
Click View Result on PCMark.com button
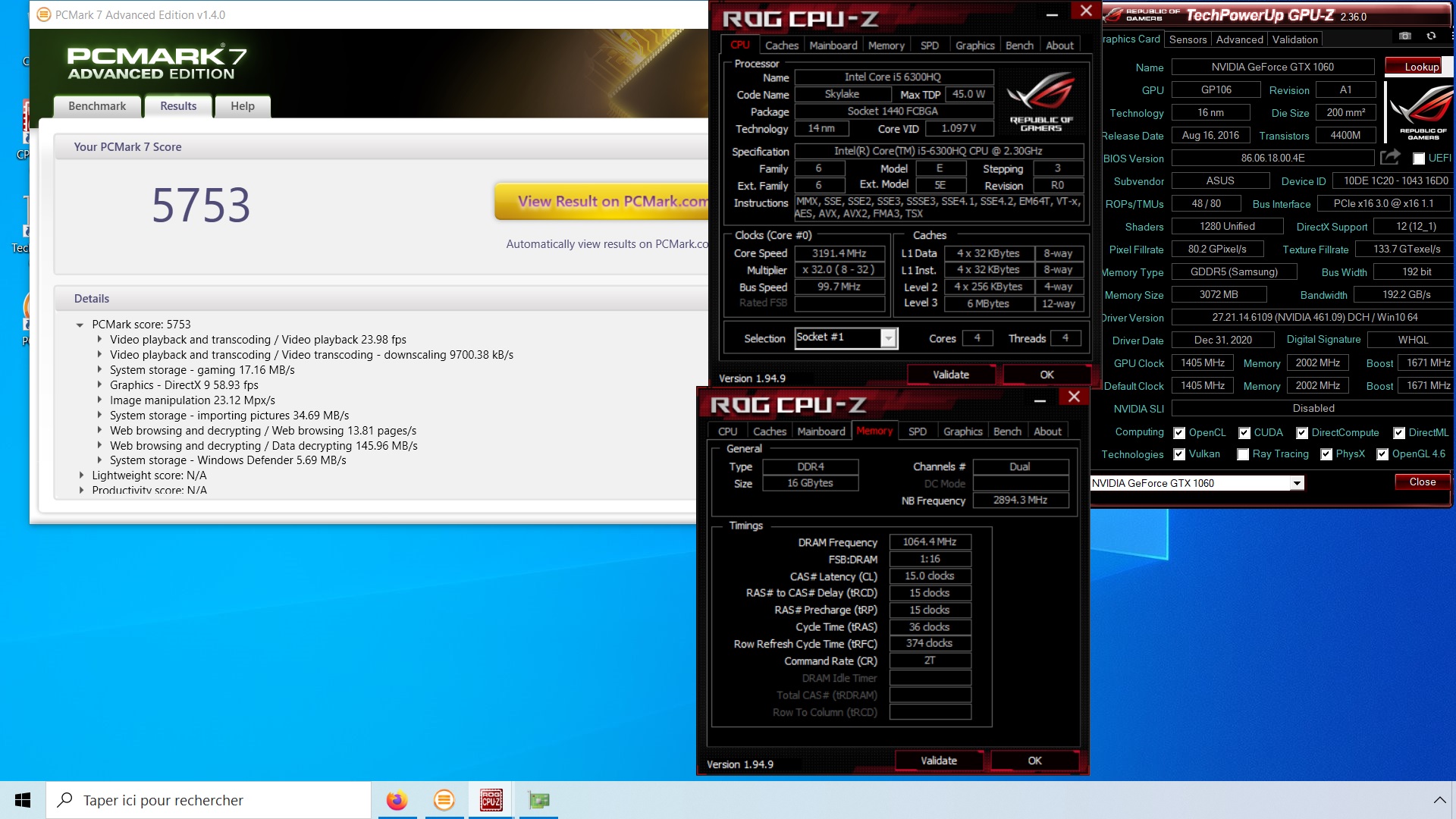[602, 202]
